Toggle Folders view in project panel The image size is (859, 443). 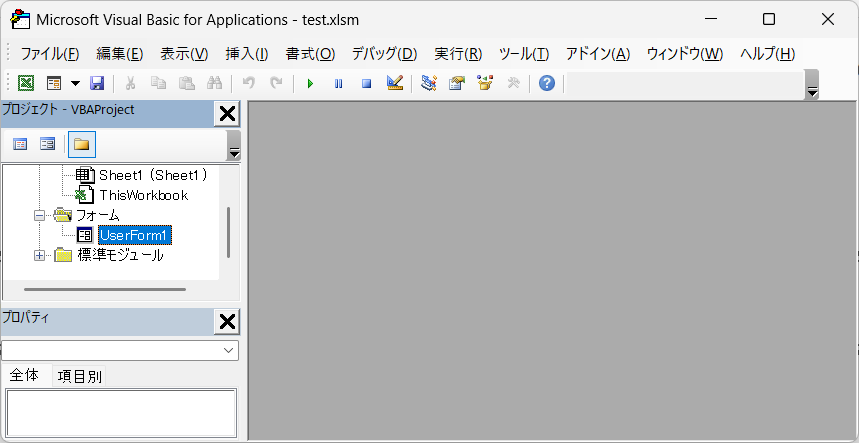(82, 145)
